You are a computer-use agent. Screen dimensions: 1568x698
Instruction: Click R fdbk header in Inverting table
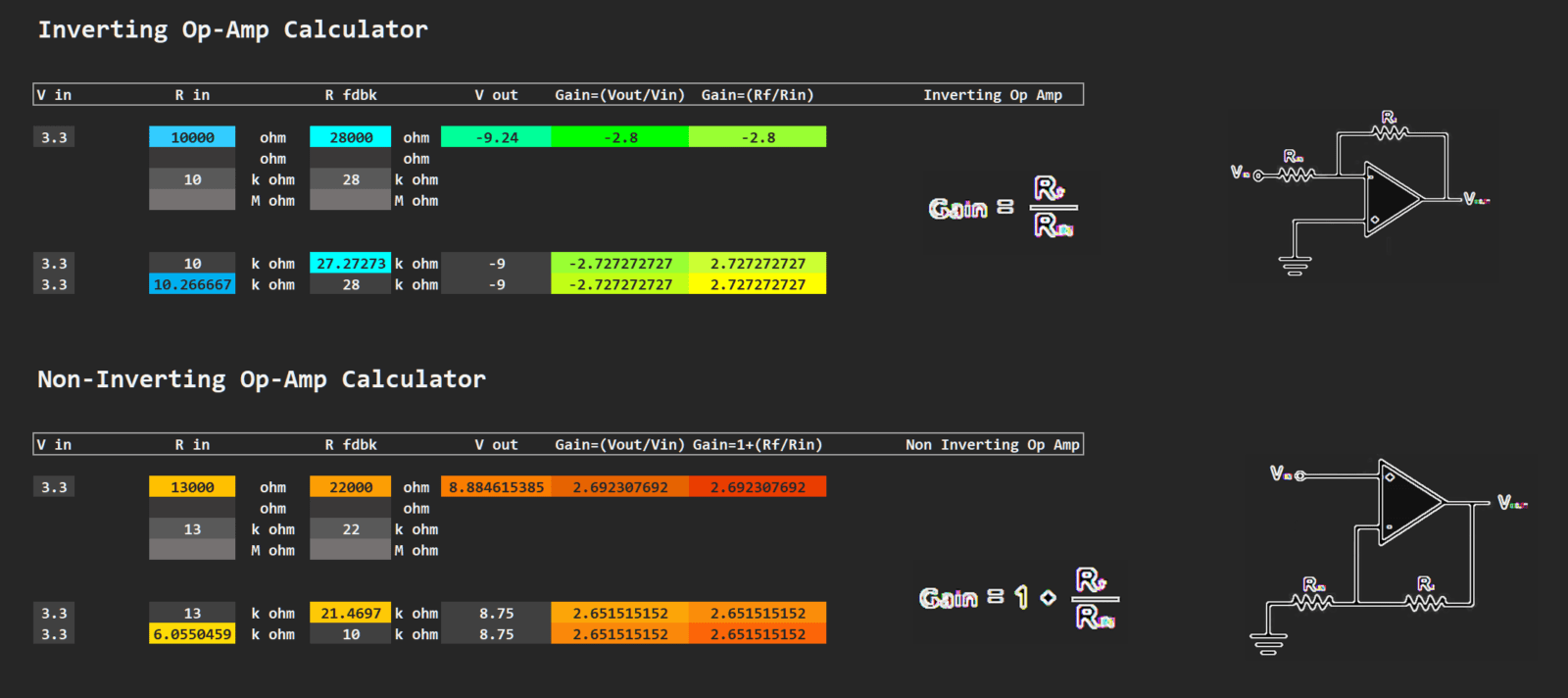click(x=351, y=95)
